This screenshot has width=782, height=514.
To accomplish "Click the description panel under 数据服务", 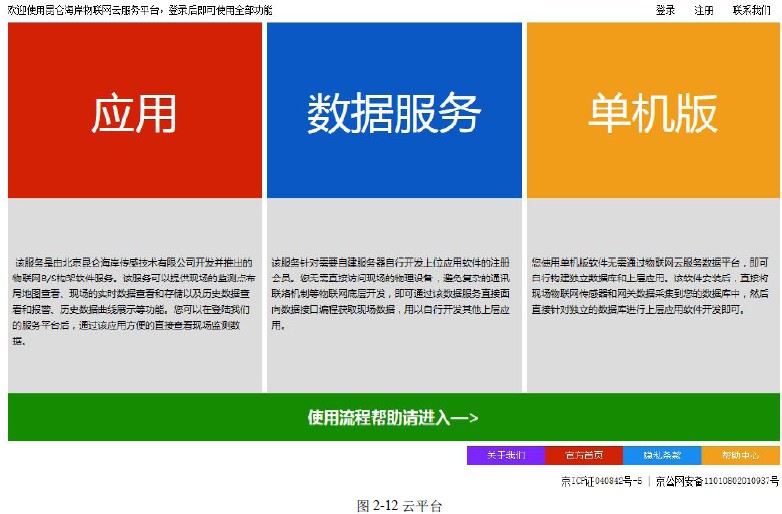I will (x=394, y=296).
